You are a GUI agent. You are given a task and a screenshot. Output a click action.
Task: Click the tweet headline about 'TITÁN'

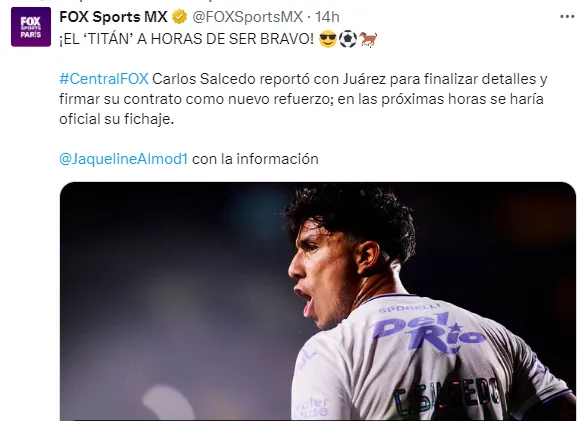pyautogui.click(x=186, y=39)
